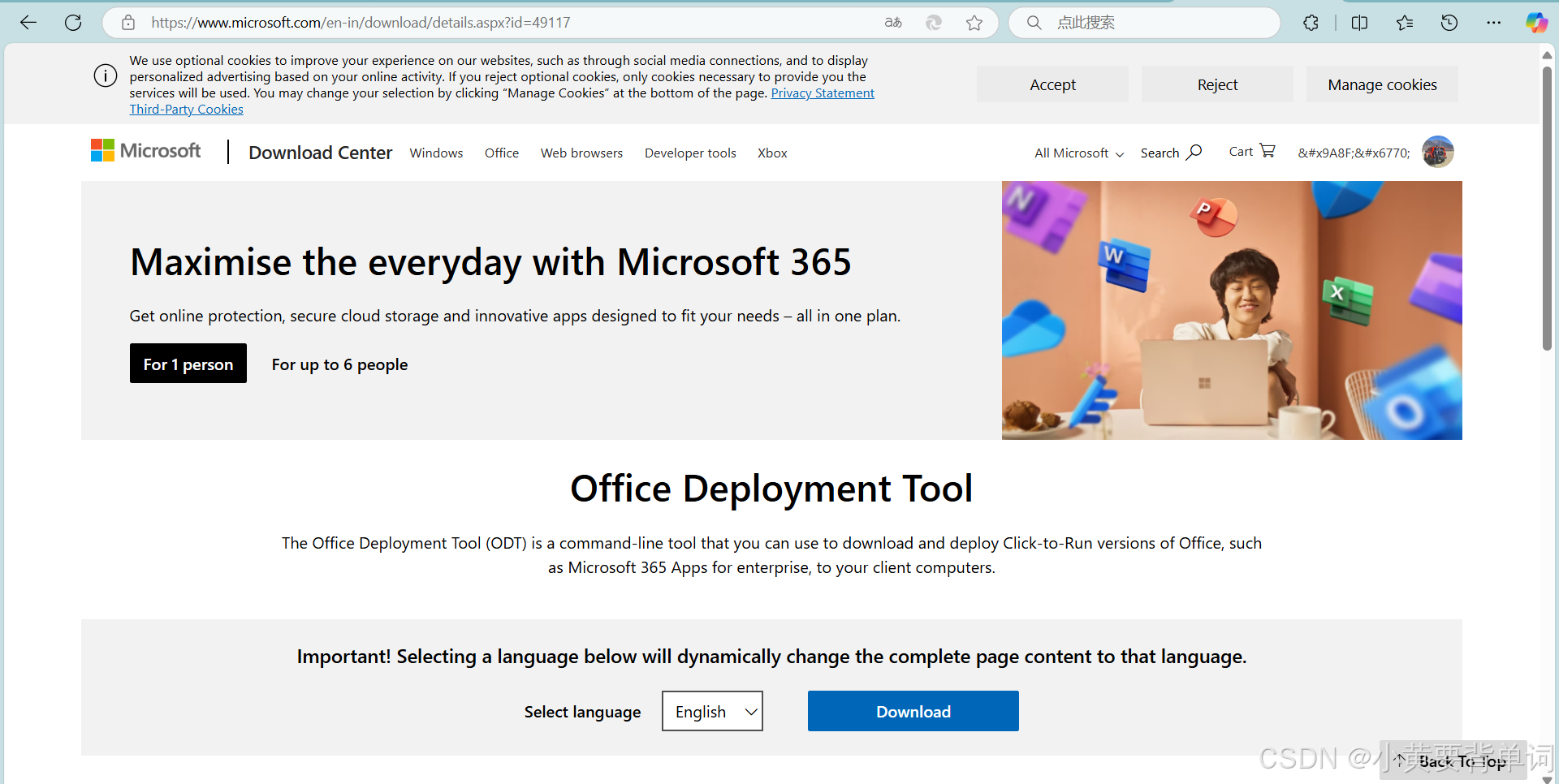The image size is (1559, 784).
Task: Click the reading mode refresh icon in address bar
Action: [x=934, y=23]
